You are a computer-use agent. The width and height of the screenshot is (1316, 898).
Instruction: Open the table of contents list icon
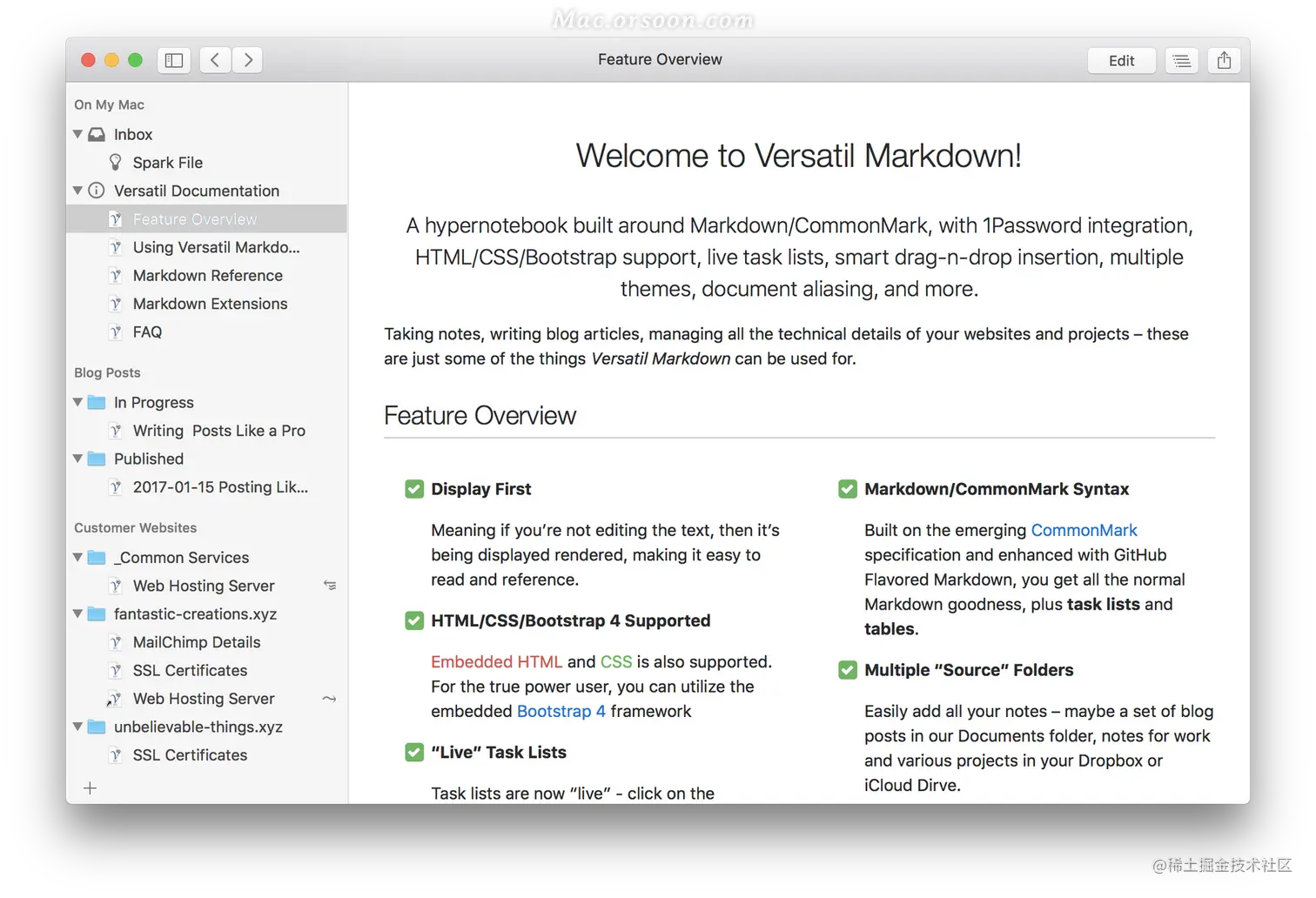point(1181,60)
